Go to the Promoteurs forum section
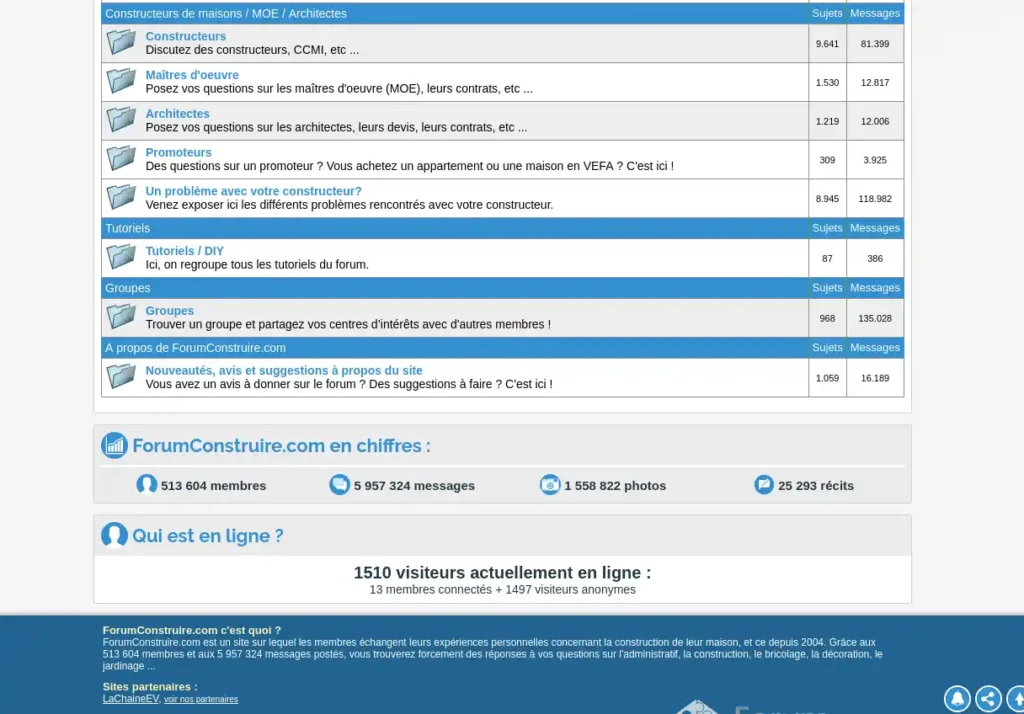This screenshot has width=1024, height=714. (179, 152)
